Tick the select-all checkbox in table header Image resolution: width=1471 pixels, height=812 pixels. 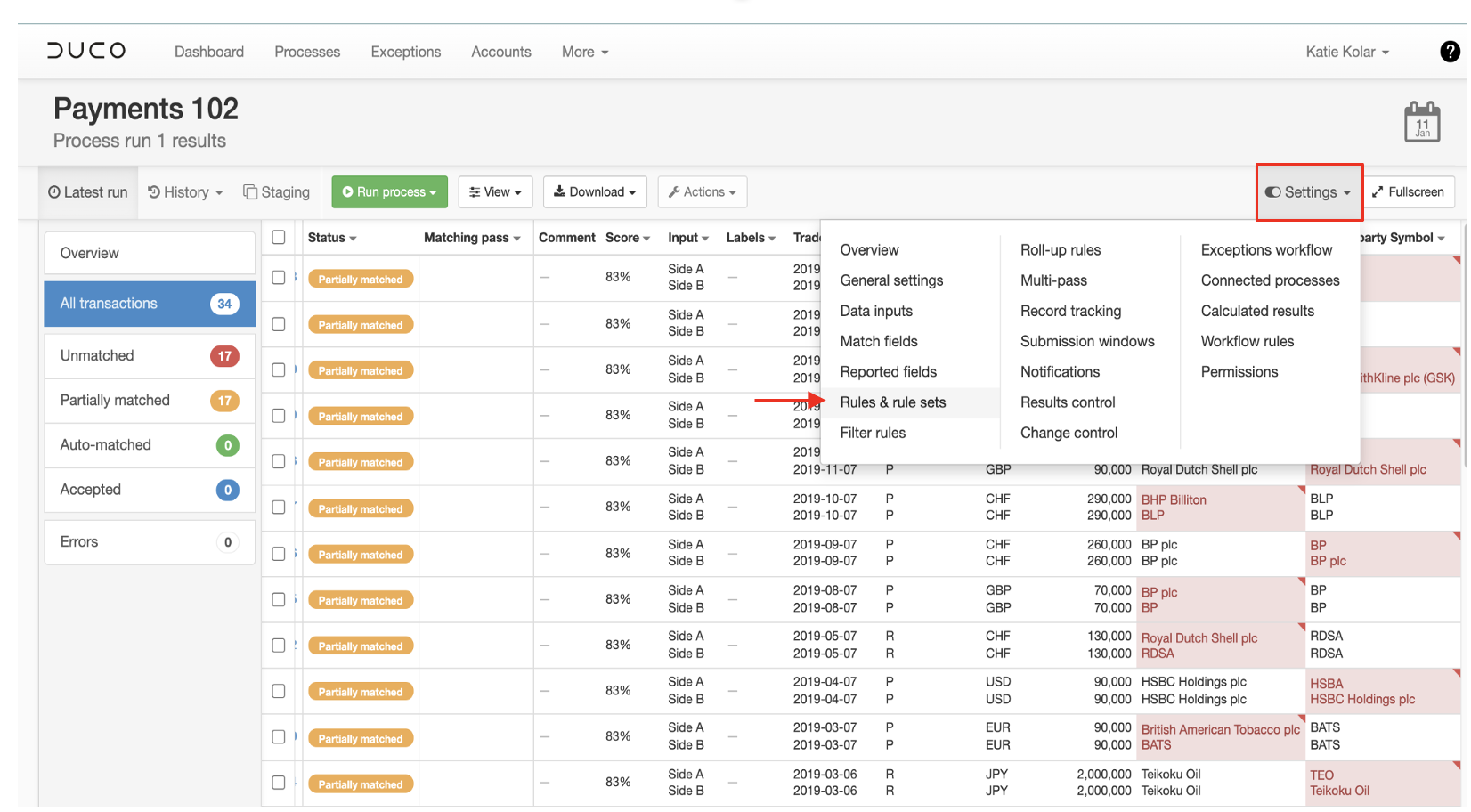click(x=279, y=237)
